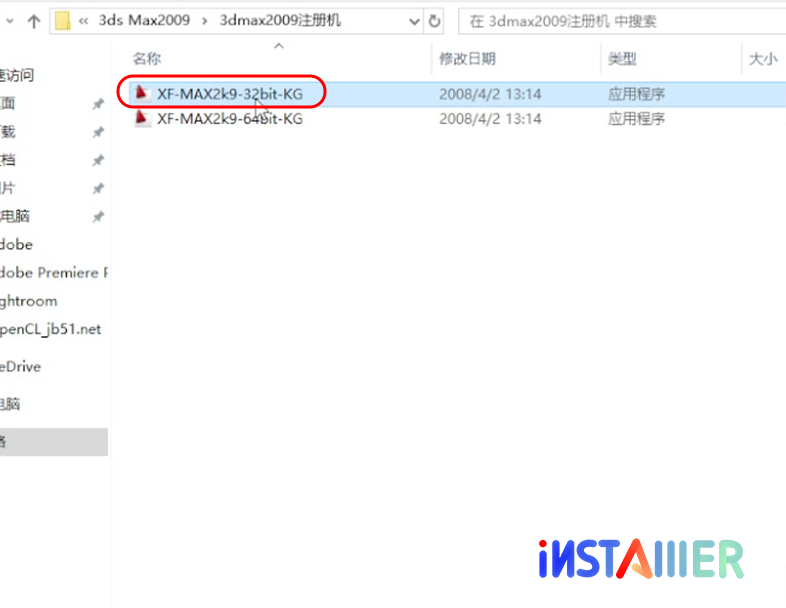This screenshot has height=608, width=786.
Task: Open the address bar history dropdown
Action: 414,22
